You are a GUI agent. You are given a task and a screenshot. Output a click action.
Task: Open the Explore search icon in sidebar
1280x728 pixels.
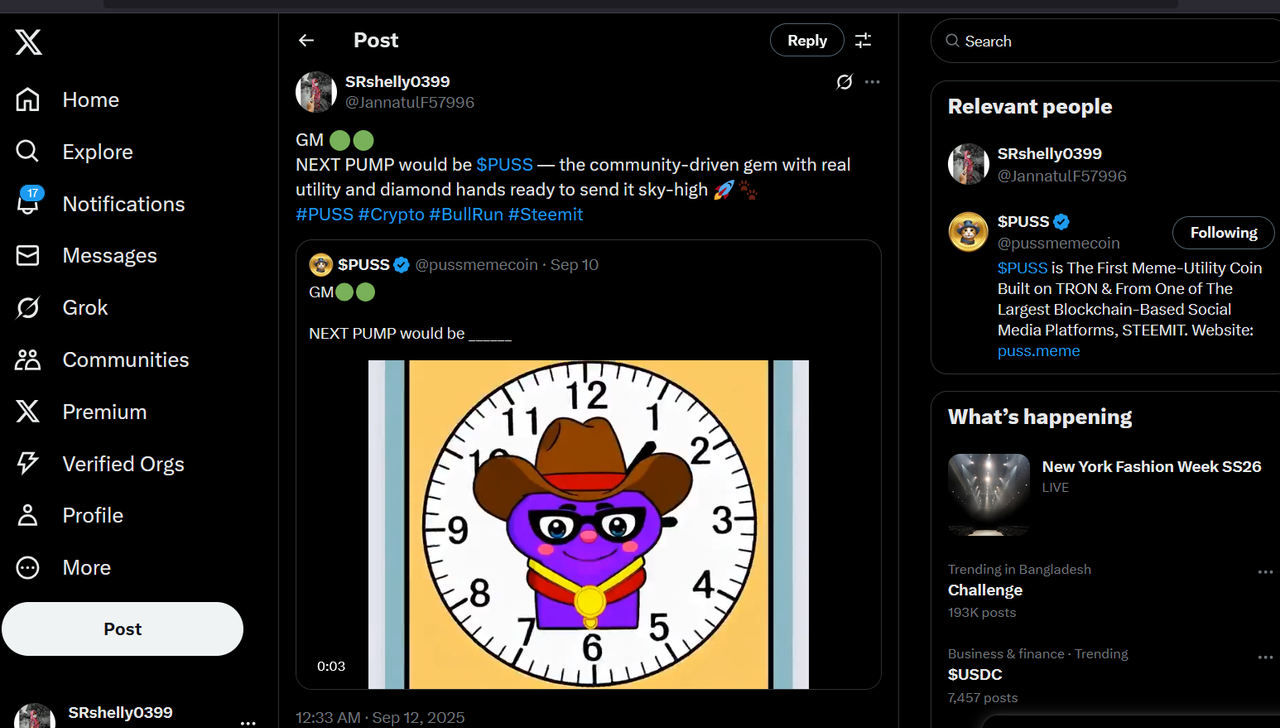coord(28,151)
